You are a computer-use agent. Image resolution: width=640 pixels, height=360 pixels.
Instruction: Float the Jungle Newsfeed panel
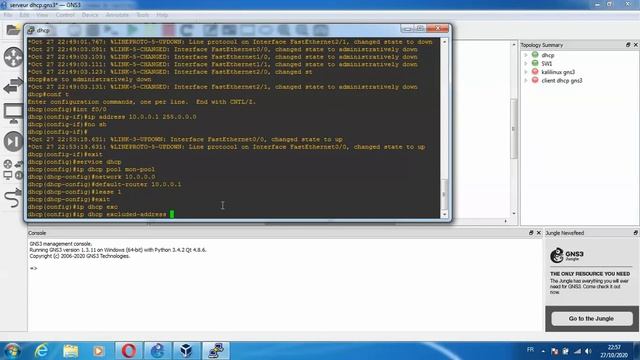(x=636, y=233)
